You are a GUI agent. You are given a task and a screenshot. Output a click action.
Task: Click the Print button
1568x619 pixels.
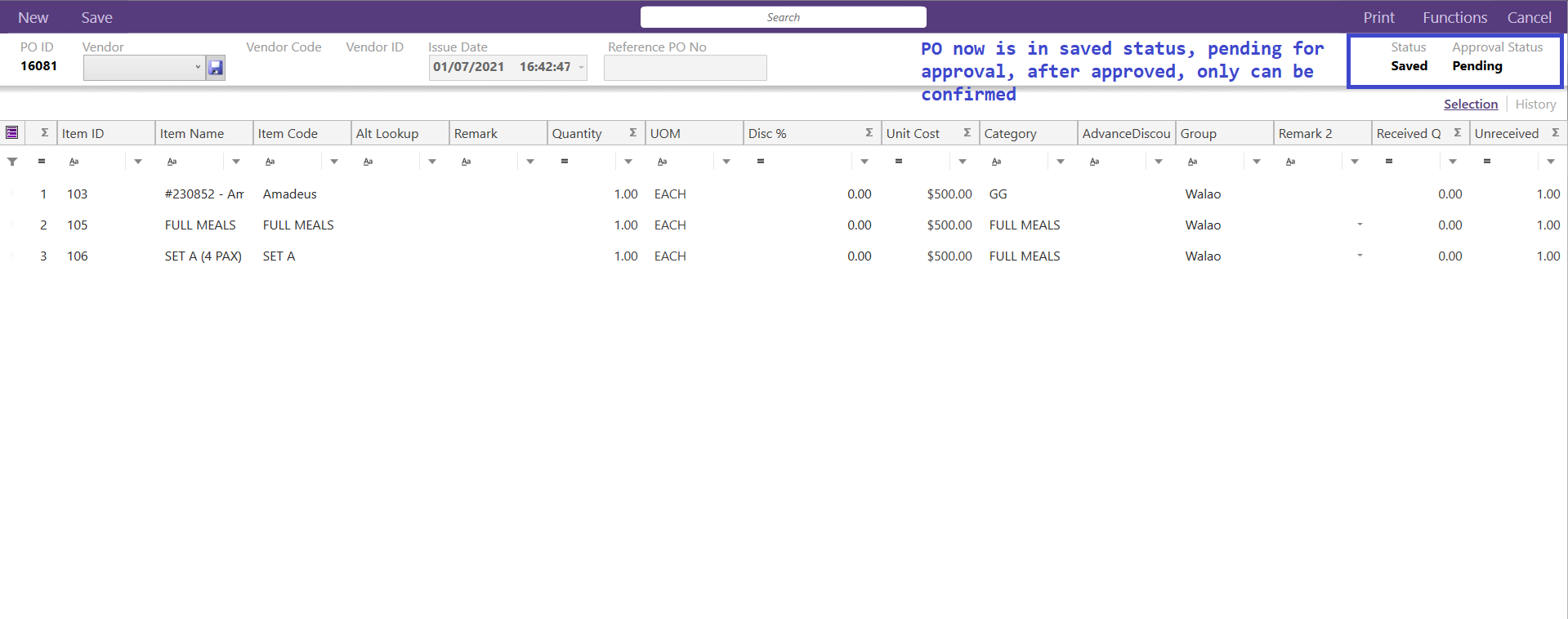click(1378, 17)
